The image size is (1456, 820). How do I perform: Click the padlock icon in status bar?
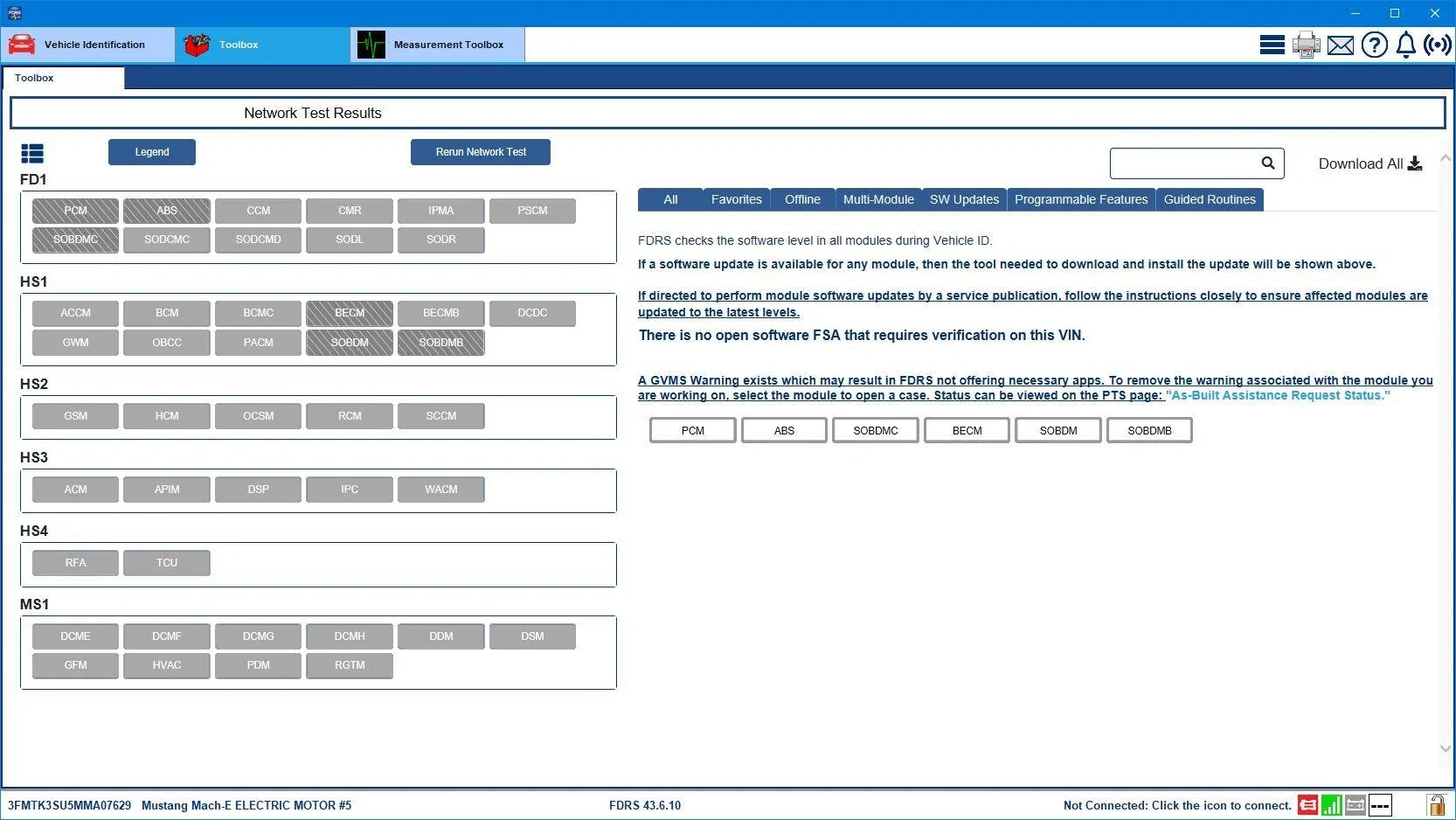tap(1436, 805)
